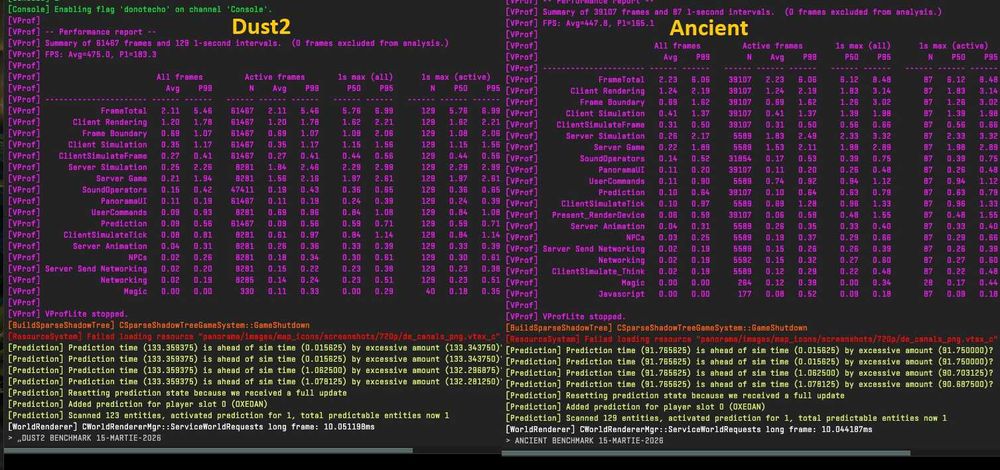Viewport: 1000px width, 470px height.
Task: Click Prediction line ending '(132.281250)'
Action: click(x=256, y=381)
